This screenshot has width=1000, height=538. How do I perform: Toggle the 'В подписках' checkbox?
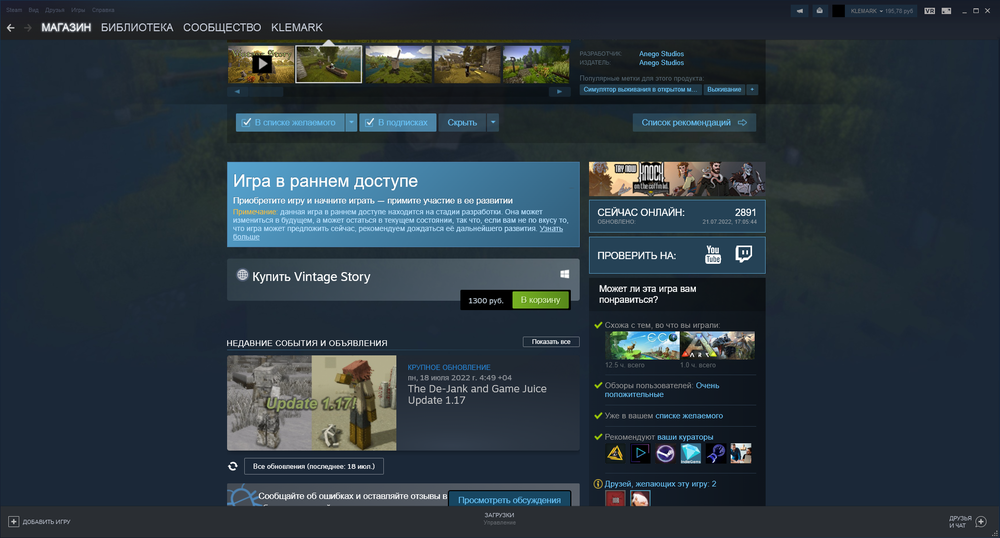(x=369, y=123)
